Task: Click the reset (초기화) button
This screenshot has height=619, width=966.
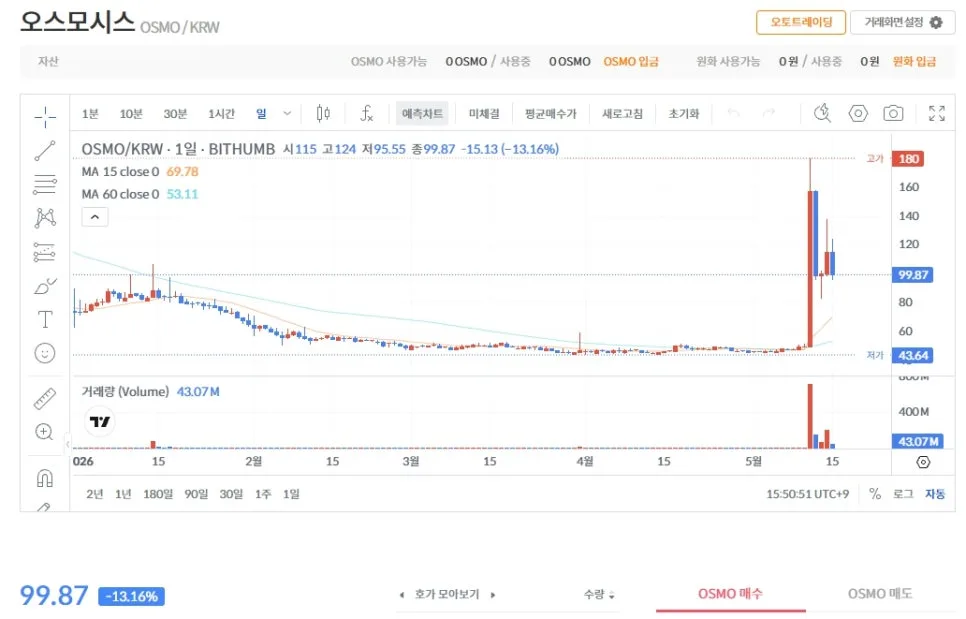Action: tap(683, 114)
